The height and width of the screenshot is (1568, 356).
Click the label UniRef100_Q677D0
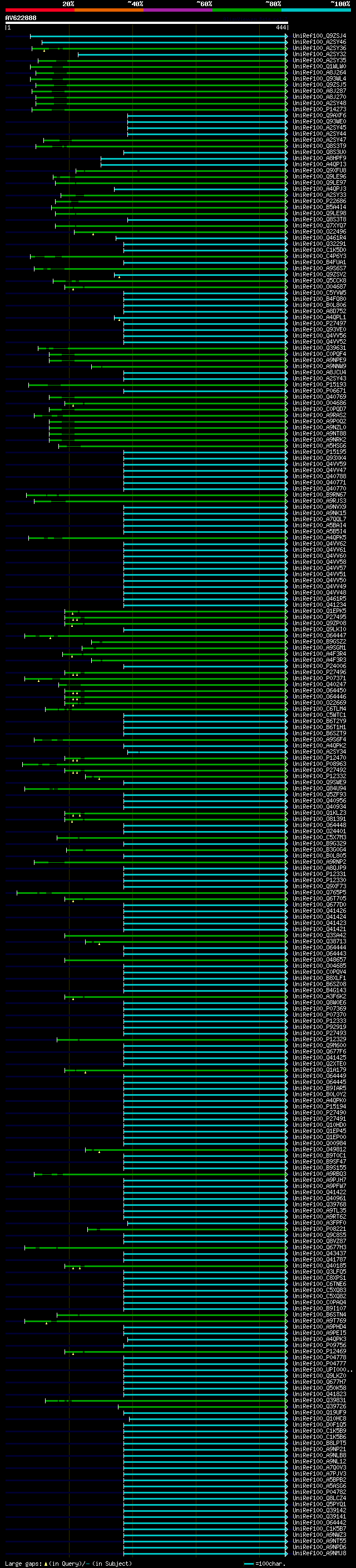pos(319,904)
